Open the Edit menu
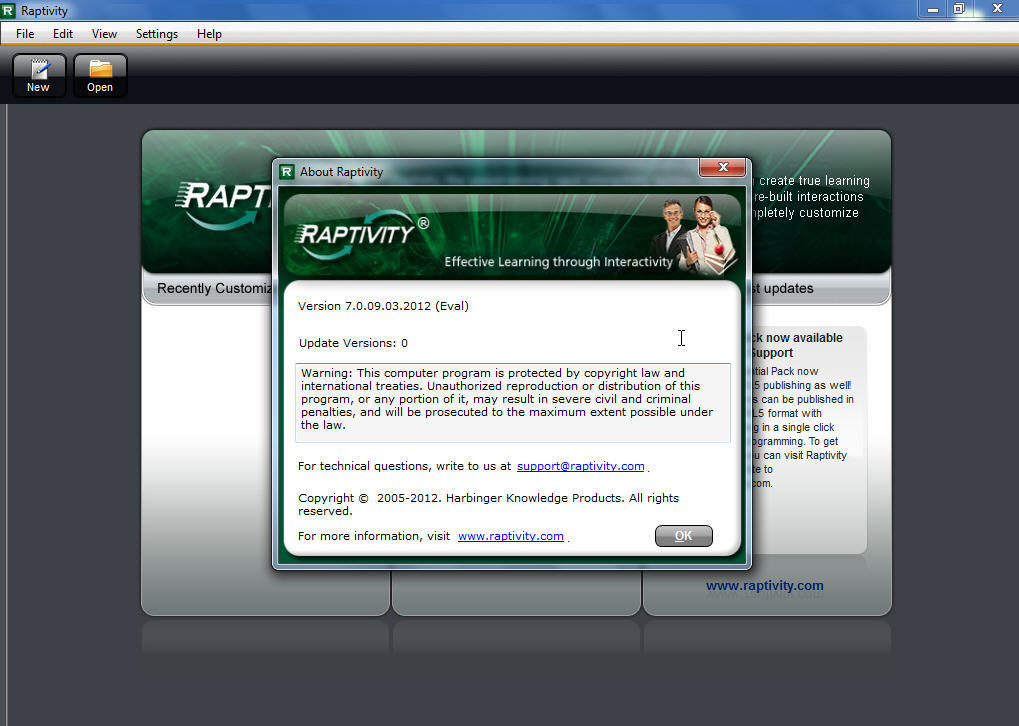The height and width of the screenshot is (726, 1019). [63, 33]
